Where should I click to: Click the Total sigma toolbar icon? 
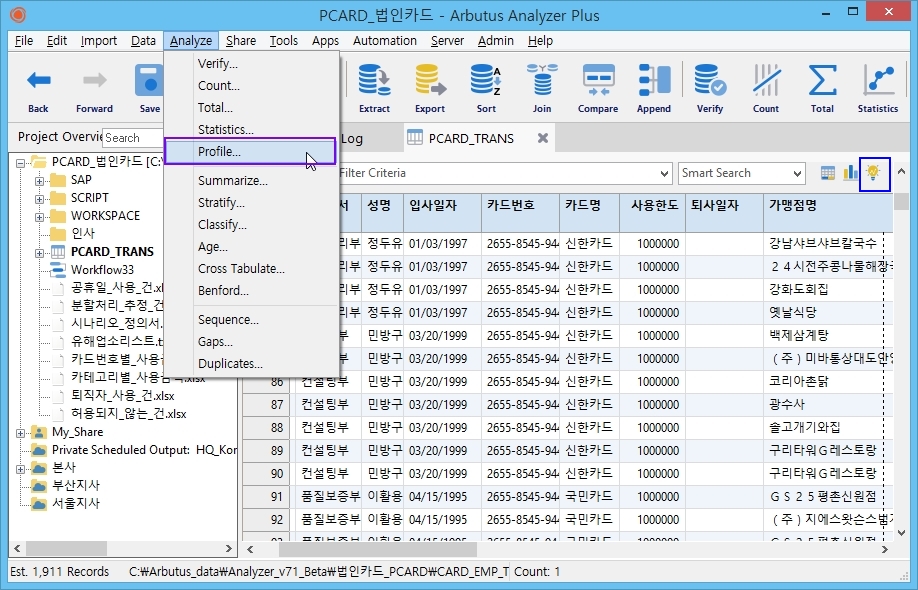pos(822,80)
